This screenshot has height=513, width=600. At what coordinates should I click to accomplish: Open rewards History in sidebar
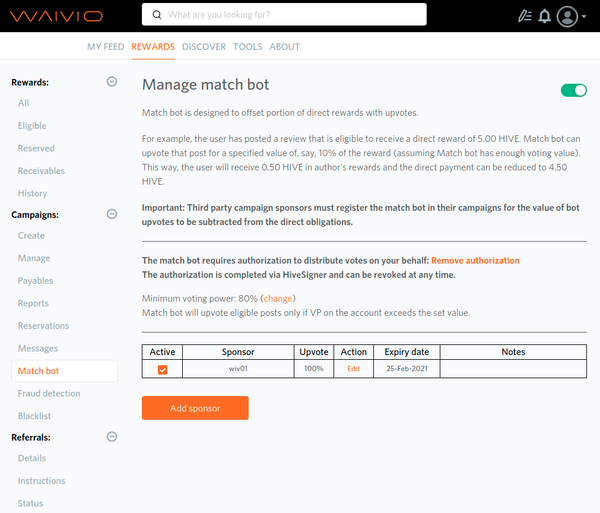pos(33,194)
